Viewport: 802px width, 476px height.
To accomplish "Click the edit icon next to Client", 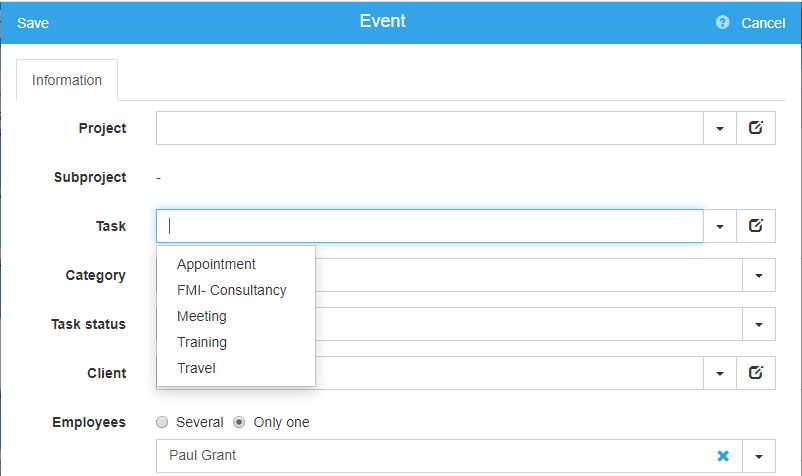I will [x=756, y=373].
